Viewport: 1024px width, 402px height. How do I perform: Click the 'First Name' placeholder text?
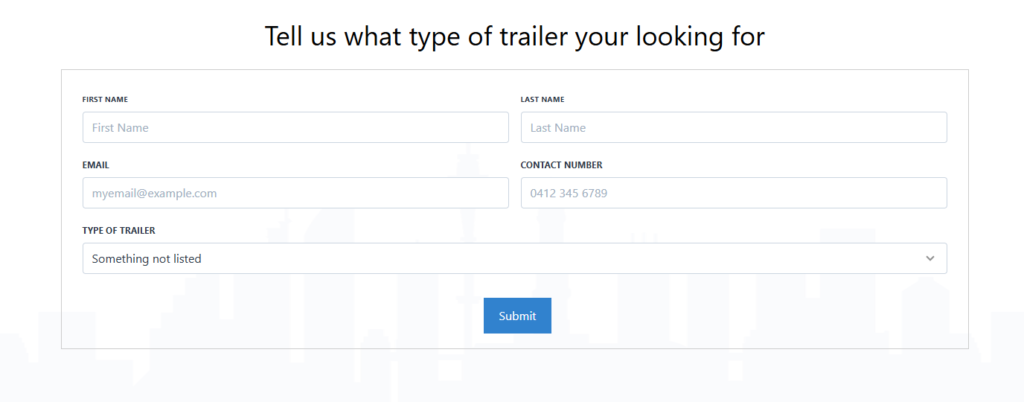coord(120,128)
